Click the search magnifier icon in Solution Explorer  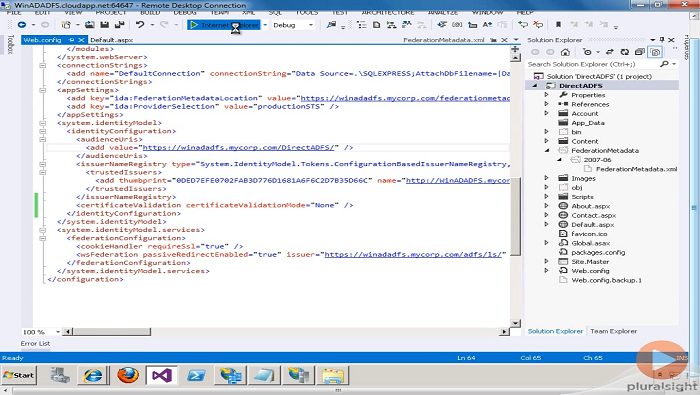(664, 64)
